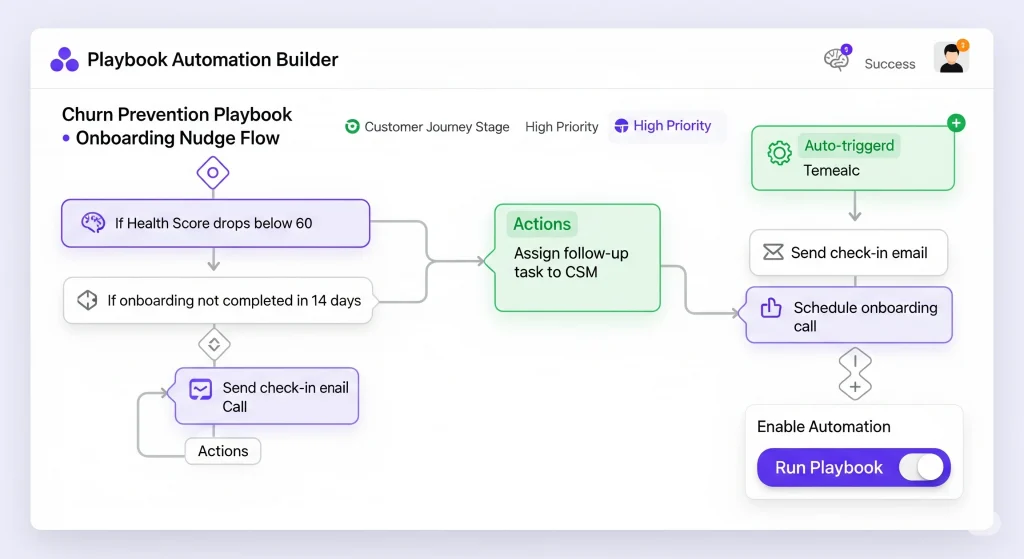The height and width of the screenshot is (559, 1024).
Task: Click the envelope icon on check-in email
Action: (x=773, y=253)
